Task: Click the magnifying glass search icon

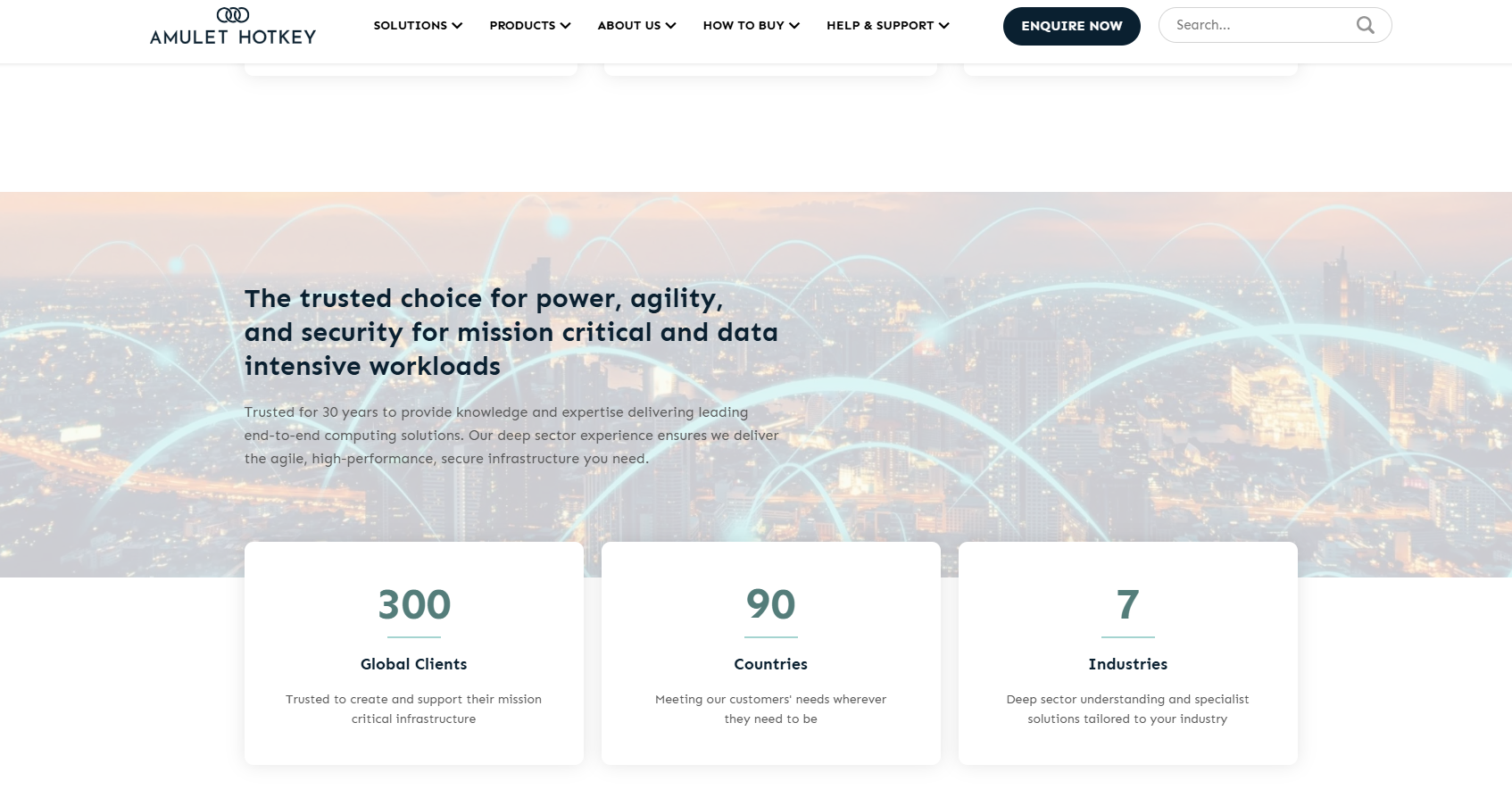Action: [x=1365, y=25]
